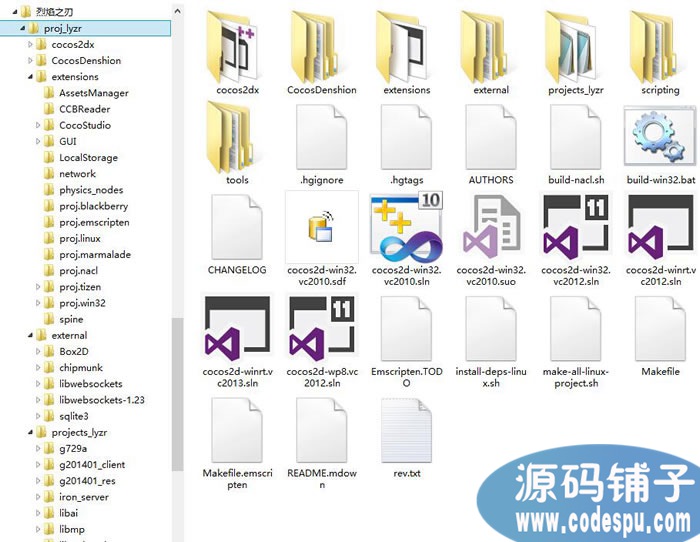Screen dimensions: 700x542
Task: Open the CocosDenshion folder icon
Action: pyautogui.click(x=317, y=47)
